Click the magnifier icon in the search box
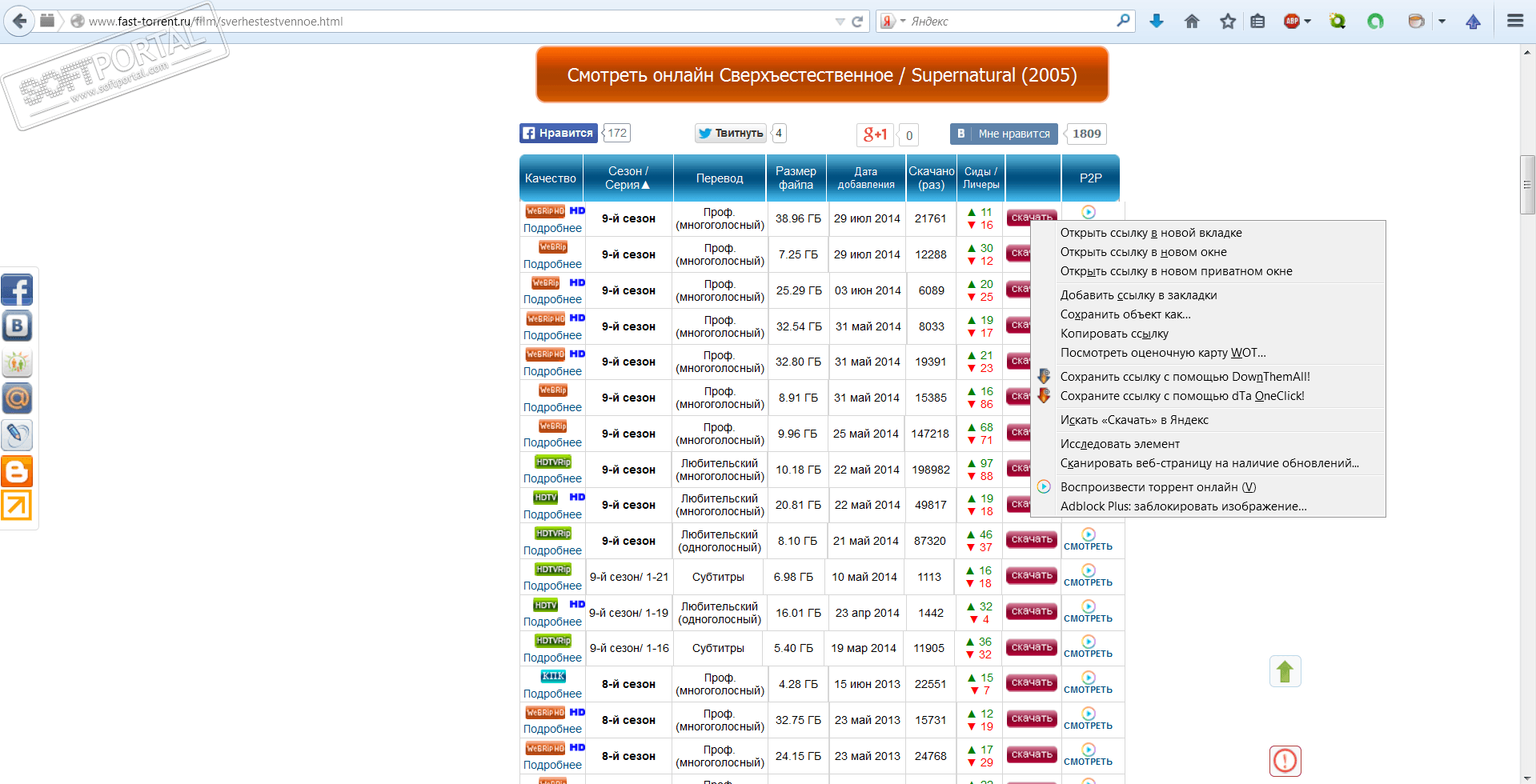The width and height of the screenshot is (1536, 784). tap(1124, 21)
